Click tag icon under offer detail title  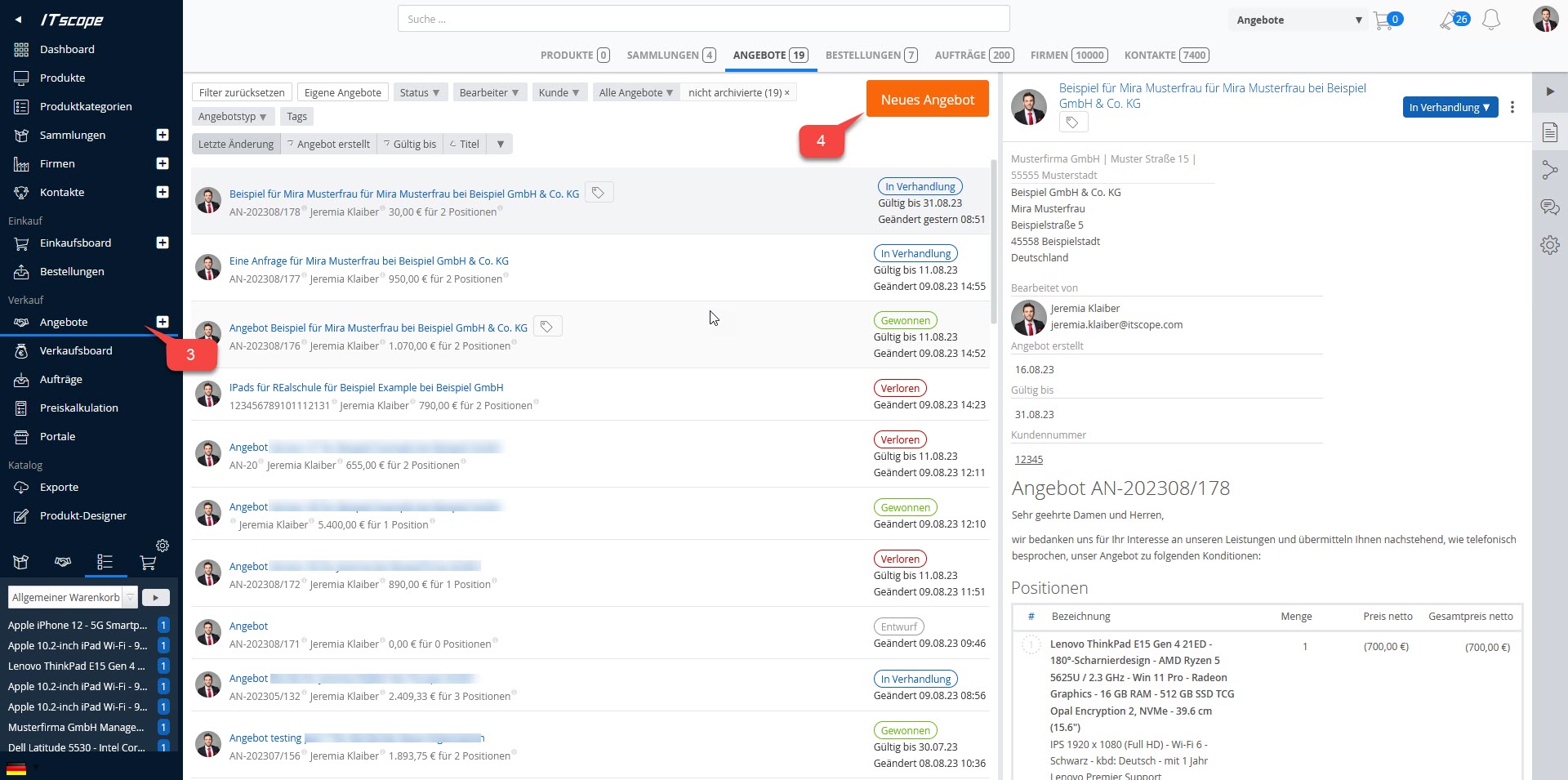click(x=1073, y=123)
